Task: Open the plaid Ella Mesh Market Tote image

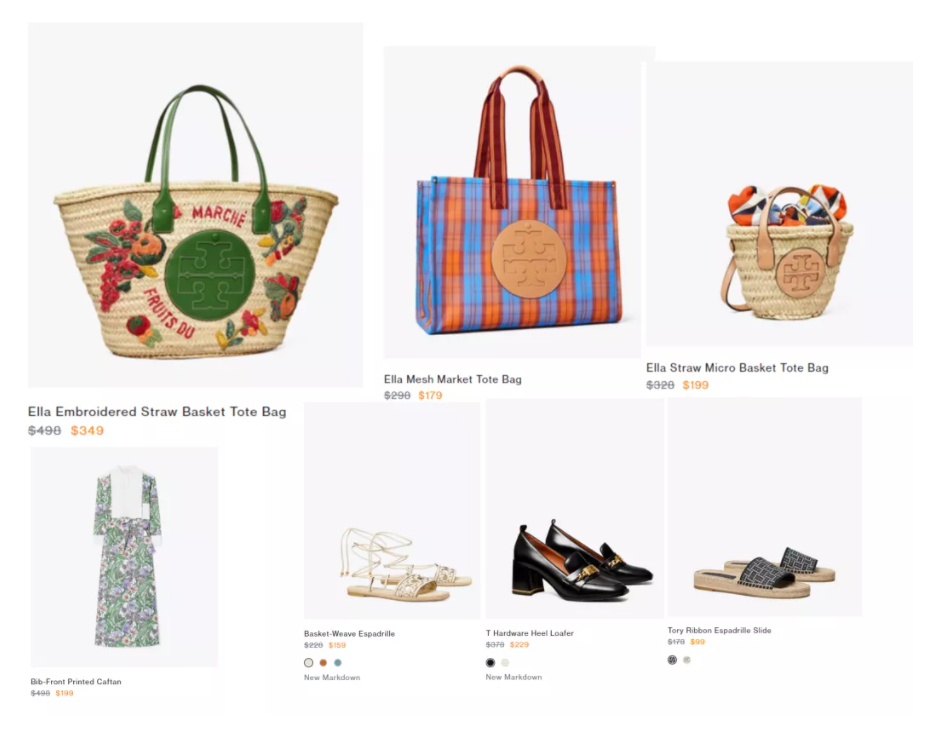Action: (512, 202)
